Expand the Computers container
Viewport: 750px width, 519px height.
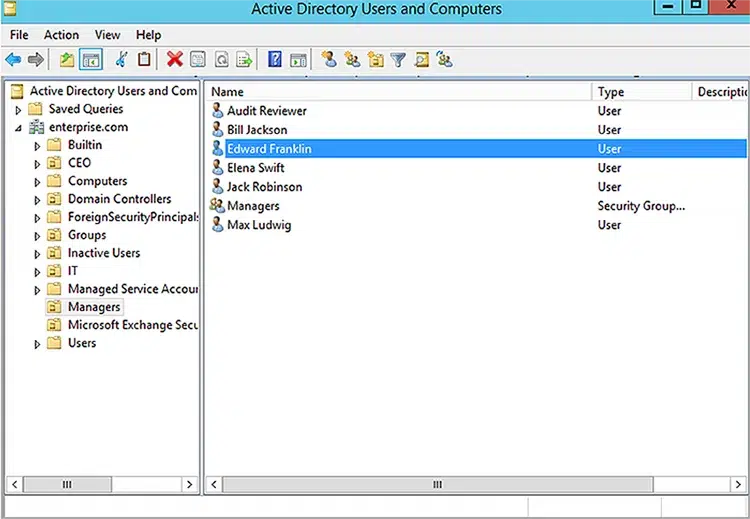pyautogui.click(x=37, y=182)
